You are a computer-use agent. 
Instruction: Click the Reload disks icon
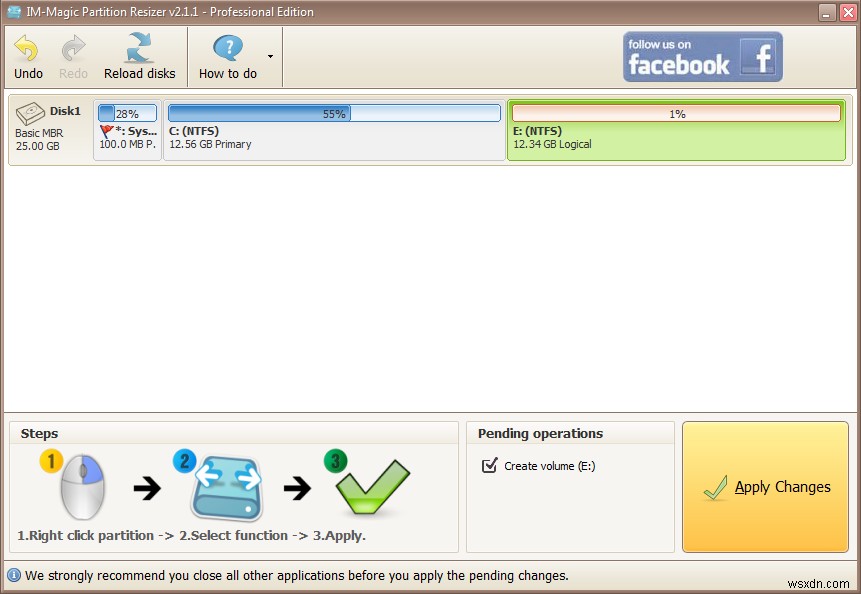tap(139, 45)
